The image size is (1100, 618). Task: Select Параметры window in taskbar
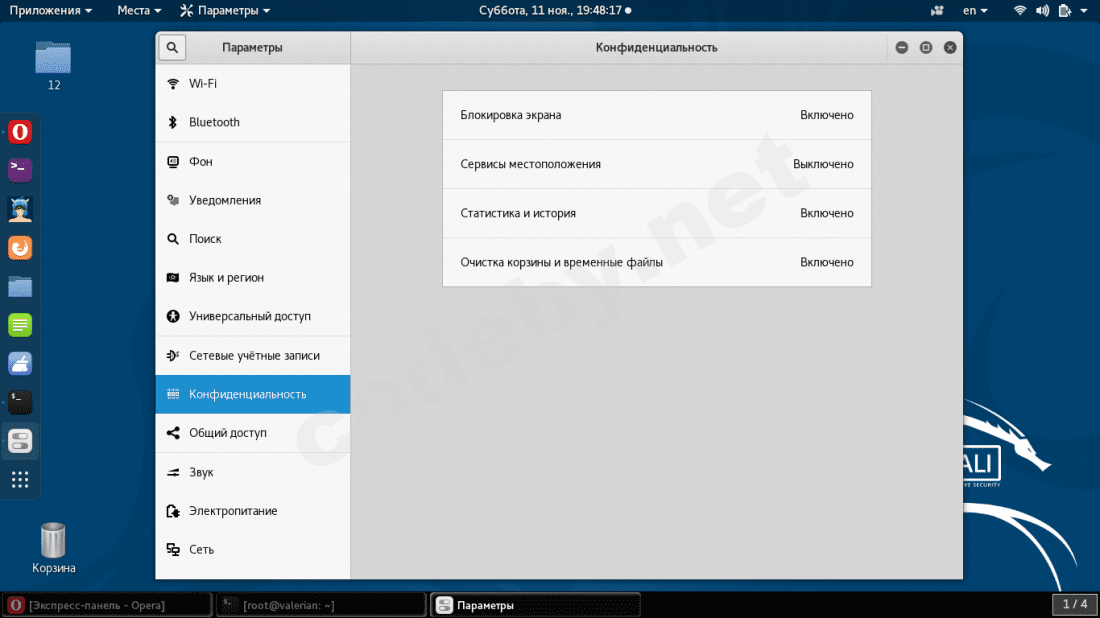click(535, 605)
